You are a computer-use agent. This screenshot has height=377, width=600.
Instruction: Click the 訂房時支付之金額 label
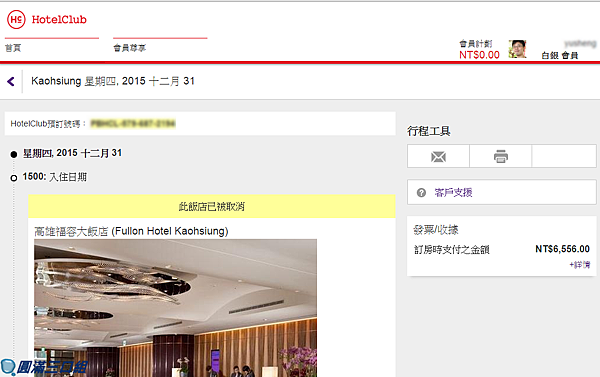[452, 250]
